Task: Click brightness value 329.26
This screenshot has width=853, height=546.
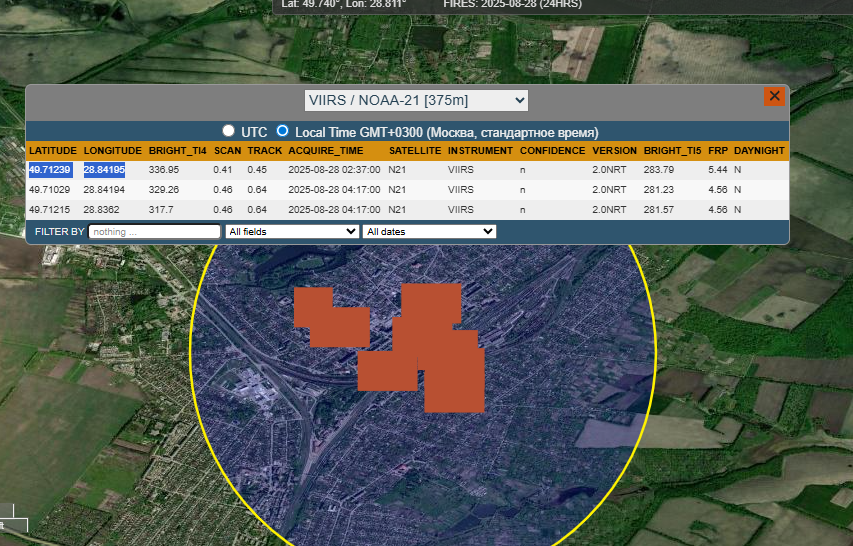Action: point(164,190)
